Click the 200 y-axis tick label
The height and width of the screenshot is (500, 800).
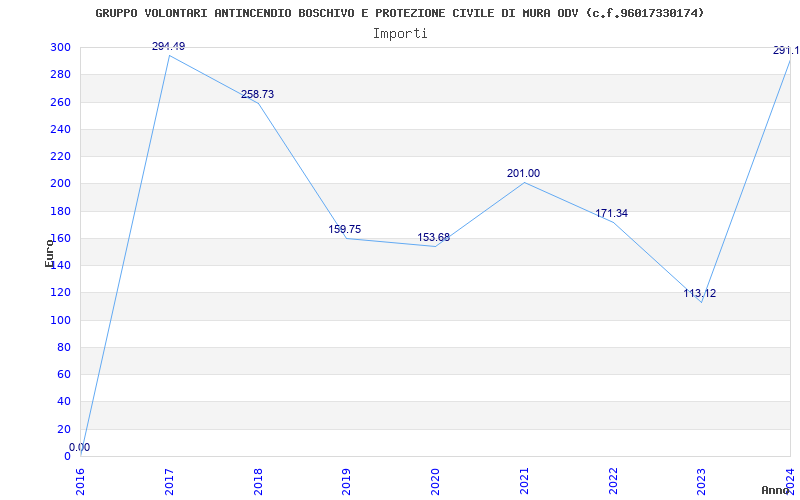[x=60, y=184]
